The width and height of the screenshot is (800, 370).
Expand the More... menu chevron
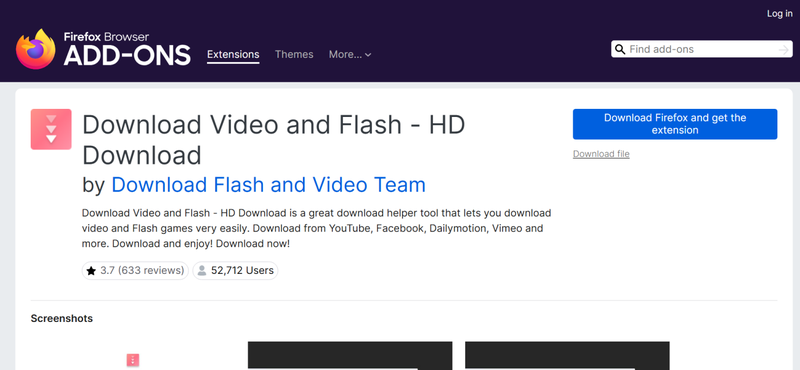click(368, 55)
